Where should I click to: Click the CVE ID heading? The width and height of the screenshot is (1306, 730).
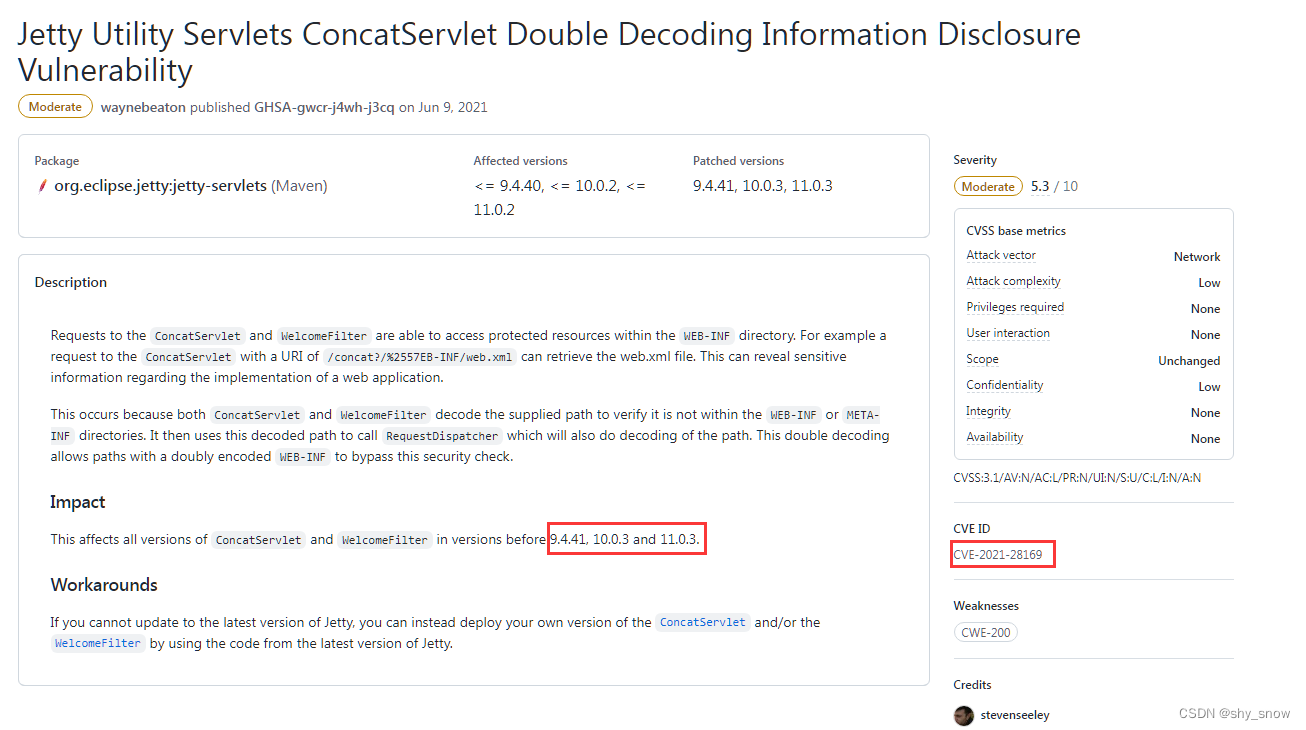[972, 529]
